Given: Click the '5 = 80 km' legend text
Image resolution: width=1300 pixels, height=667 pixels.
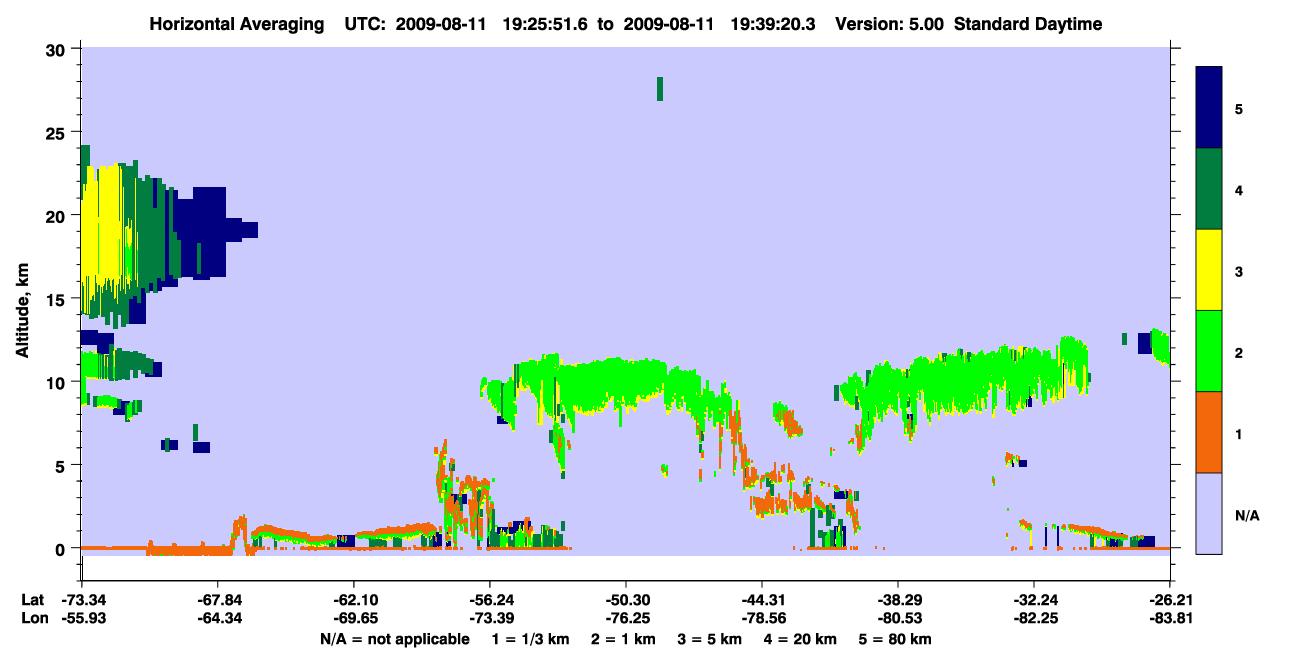Looking at the screenshot, I should pos(895,639).
